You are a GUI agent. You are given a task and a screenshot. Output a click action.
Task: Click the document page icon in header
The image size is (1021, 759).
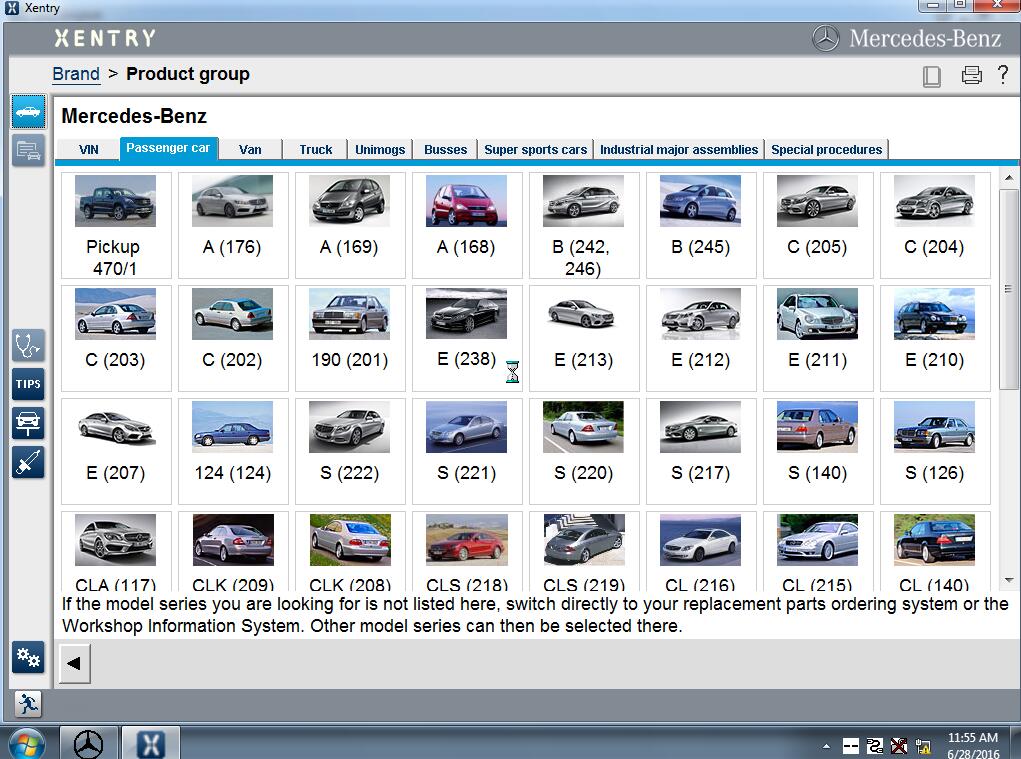coord(932,76)
